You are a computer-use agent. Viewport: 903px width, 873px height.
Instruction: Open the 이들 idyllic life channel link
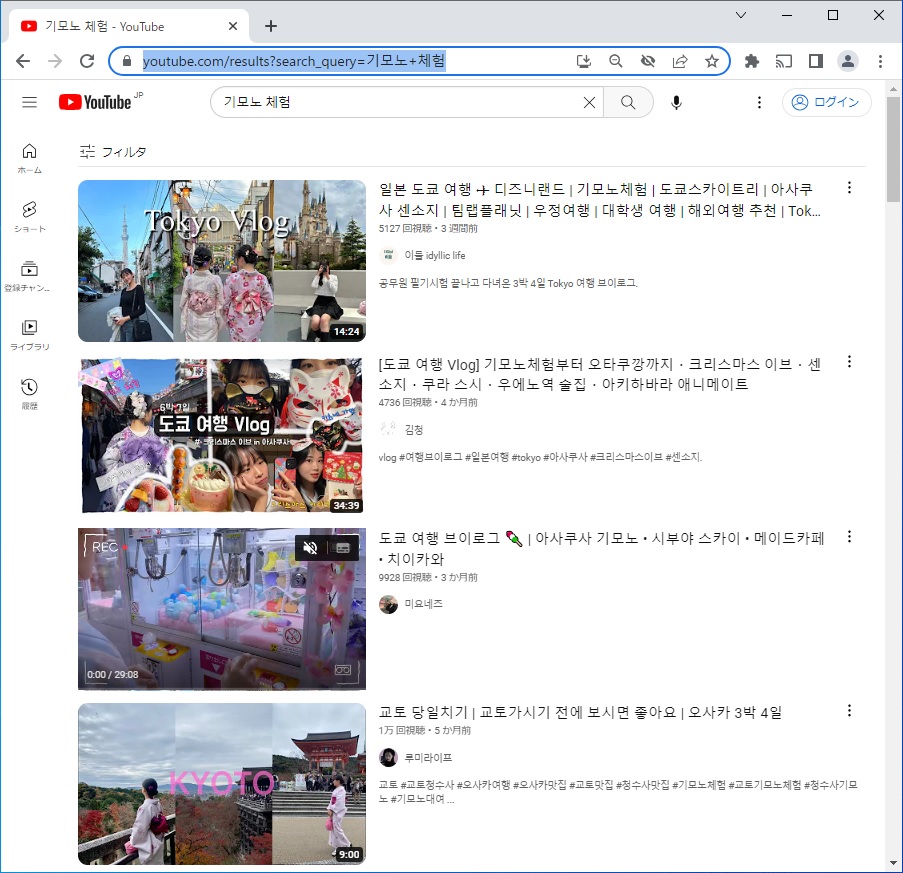[434, 256]
